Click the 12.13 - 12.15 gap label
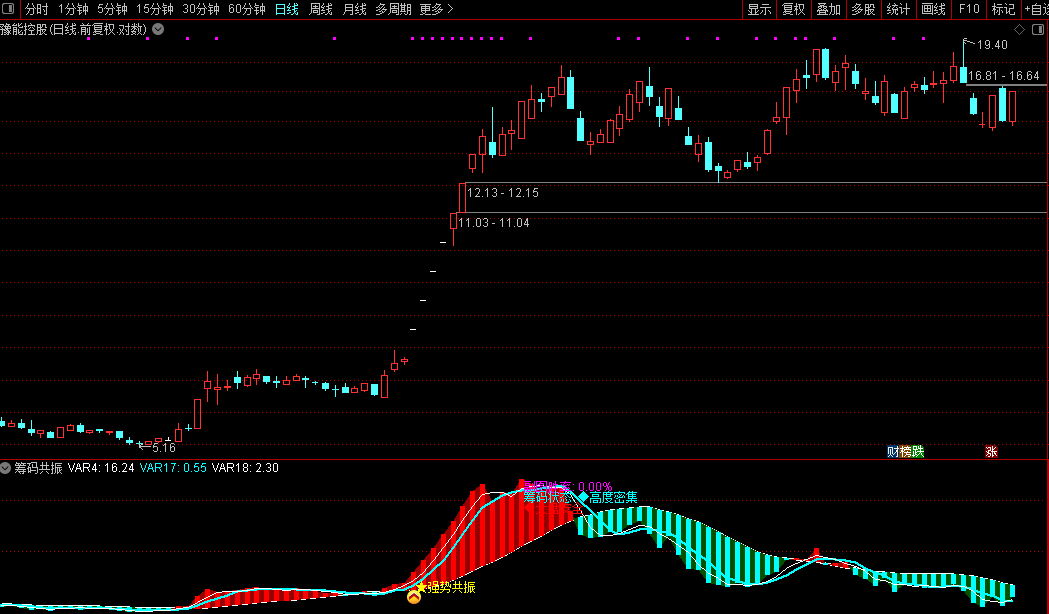1049x614 pixels. tap(502, 193)
